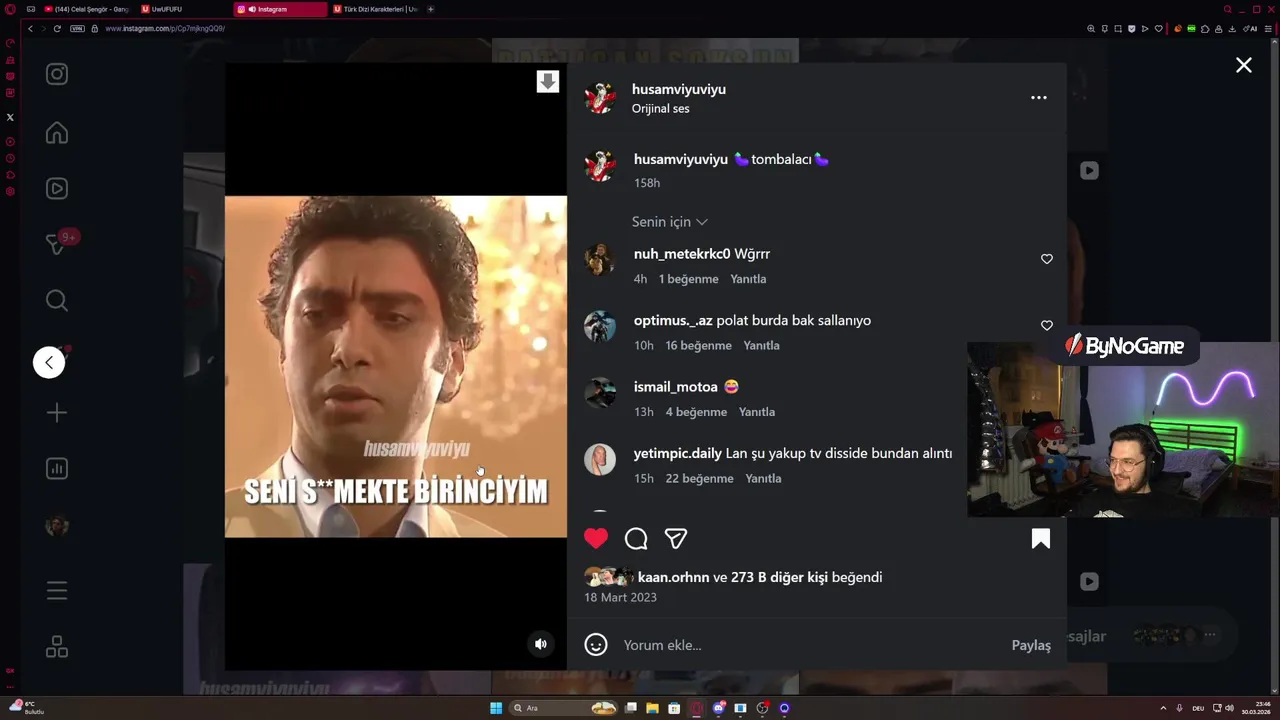Switch to the Türk Dizi Karakterleri tab
This screenshot has height=720, width=1280.
pos(375,9)
